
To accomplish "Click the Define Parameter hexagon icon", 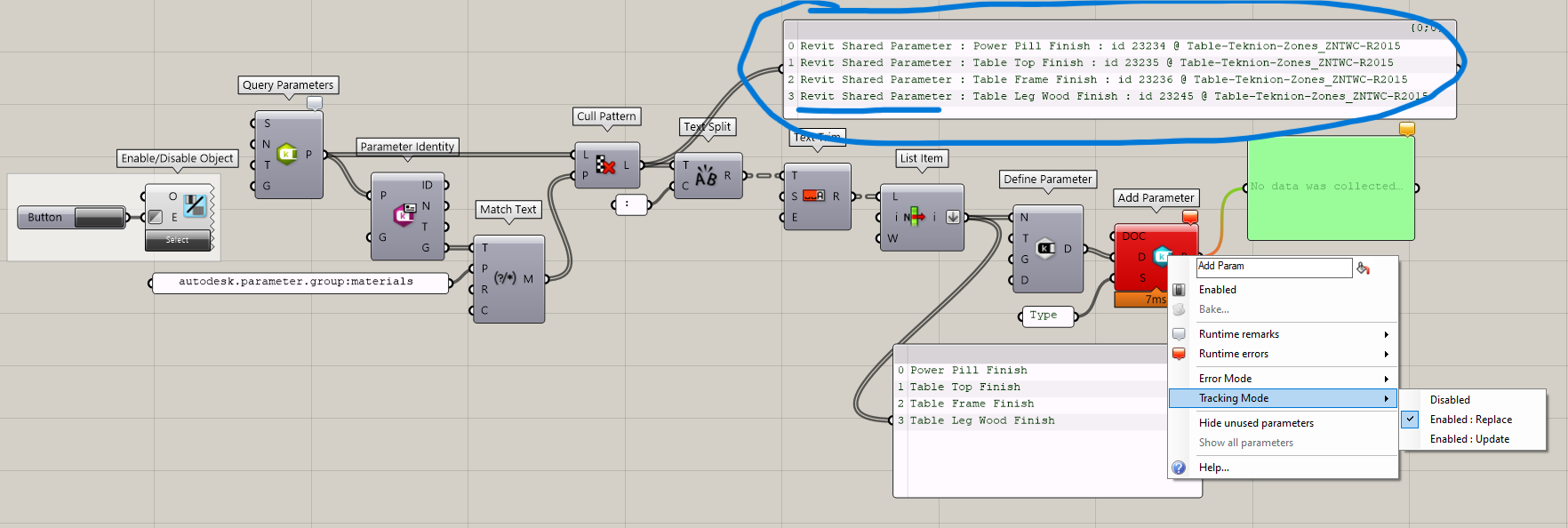I will tap(1046, 248).
